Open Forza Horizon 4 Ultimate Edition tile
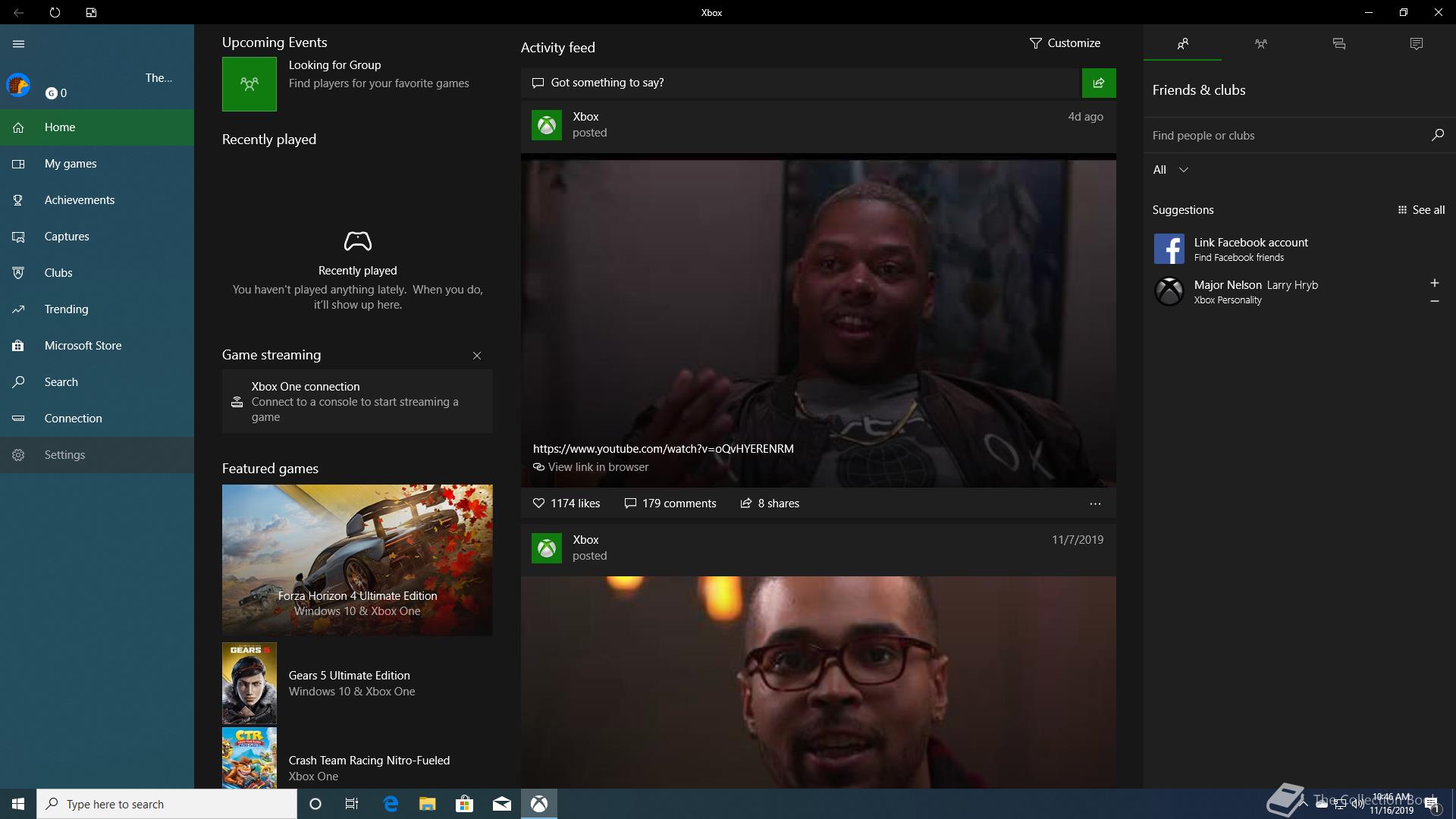This screenshot has width=1456, height=819. click(357, 560)
